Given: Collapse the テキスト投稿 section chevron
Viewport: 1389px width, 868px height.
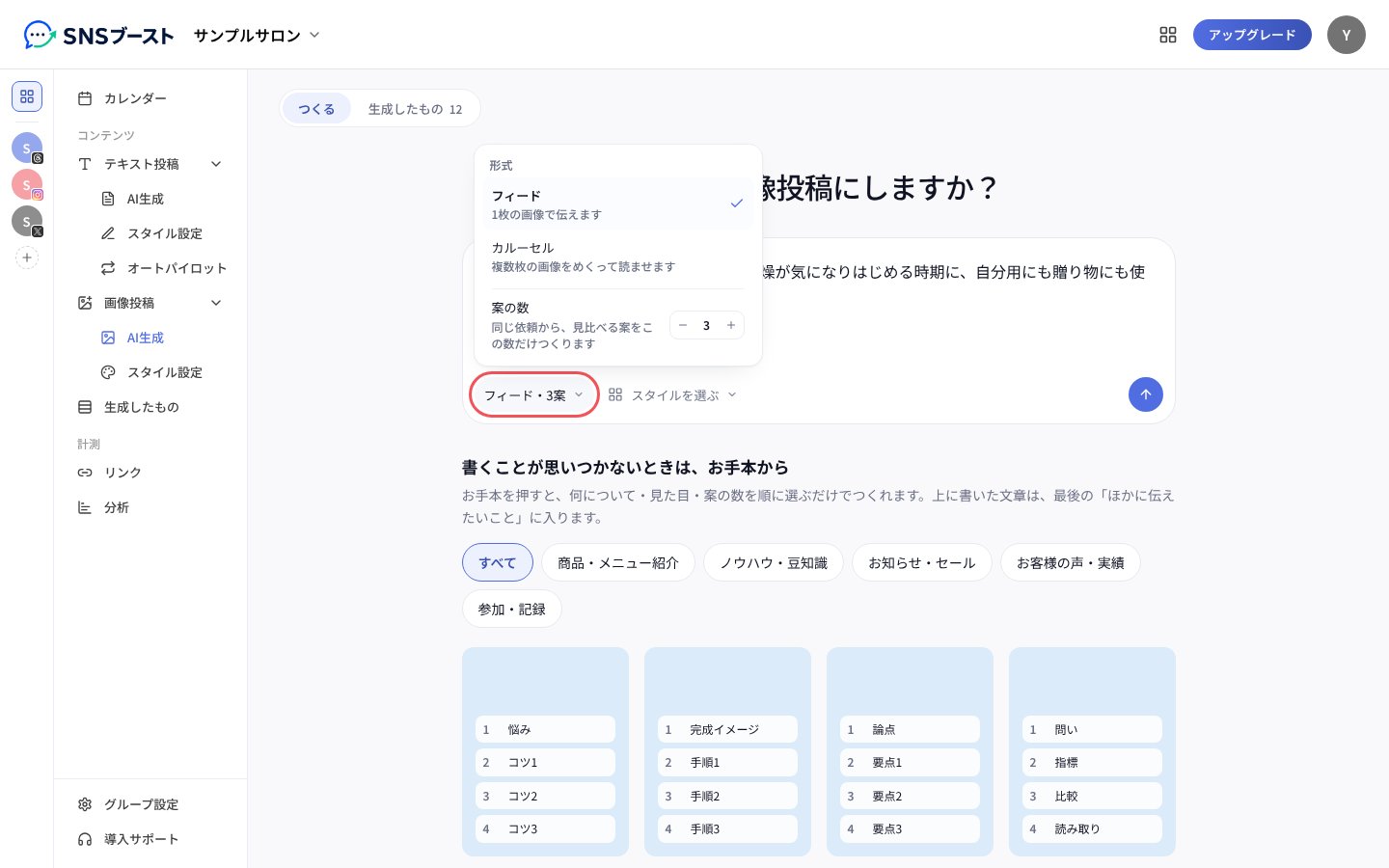Looking at the screenshot, I should coord(216,164).
